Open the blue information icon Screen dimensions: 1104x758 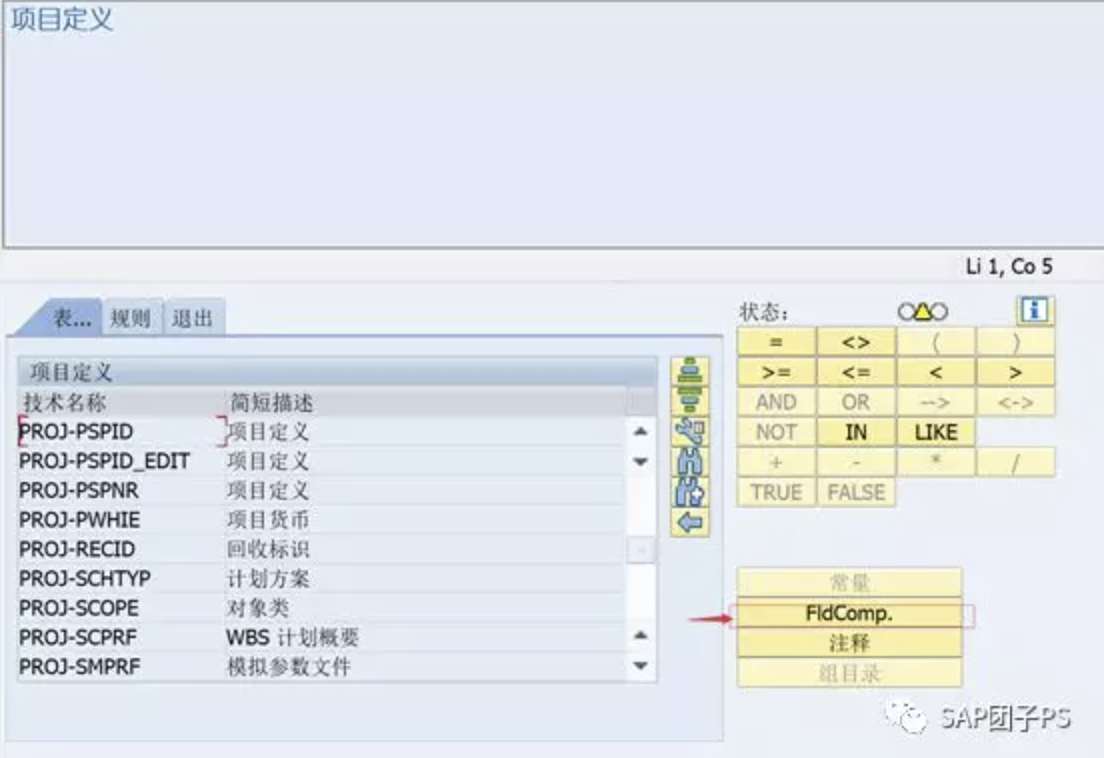[x=1034, y=310]
